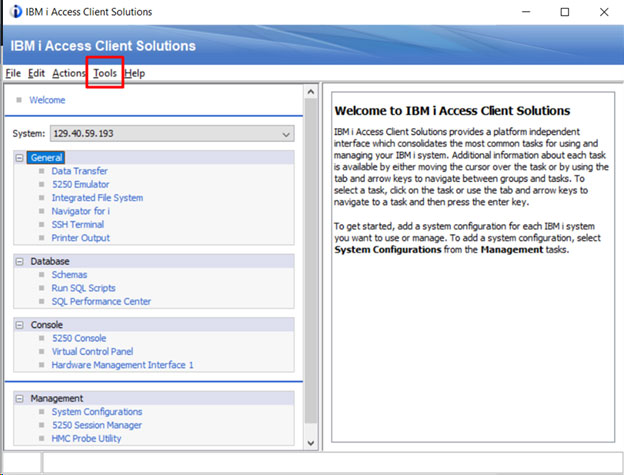624x475 pixels.
Task: Collapse the Database group
Action: tap(19, 261)
